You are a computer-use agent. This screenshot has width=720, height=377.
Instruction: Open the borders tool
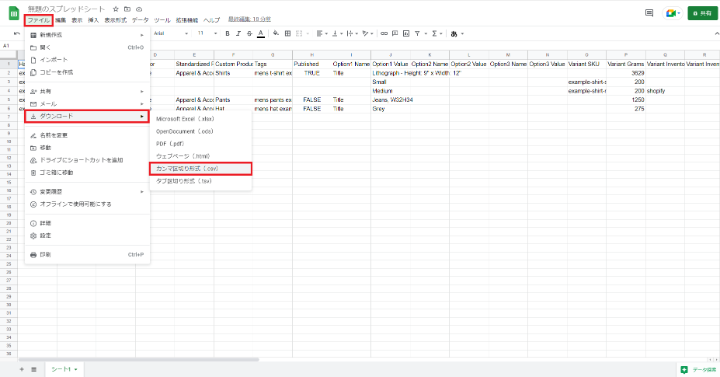pyautogui.click(x=288, y=34)
